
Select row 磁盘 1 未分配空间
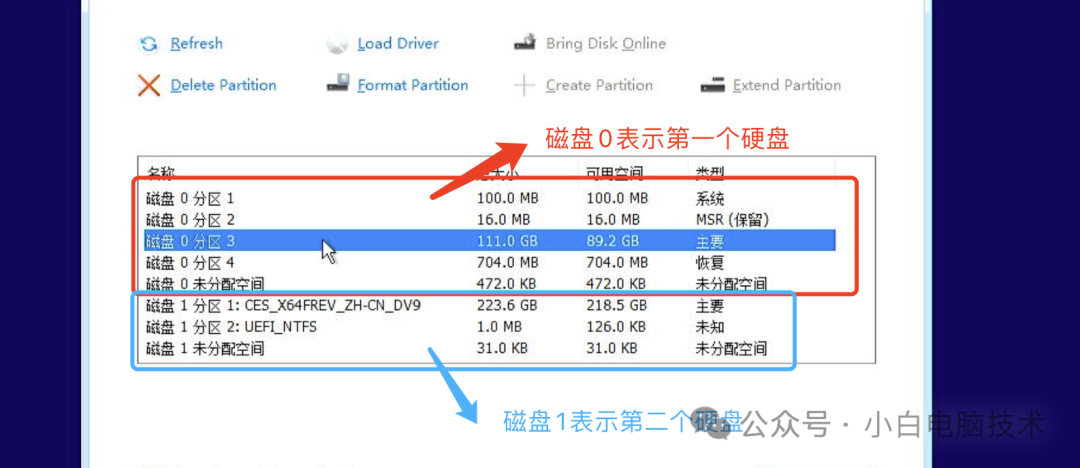[x=489, y=348]
